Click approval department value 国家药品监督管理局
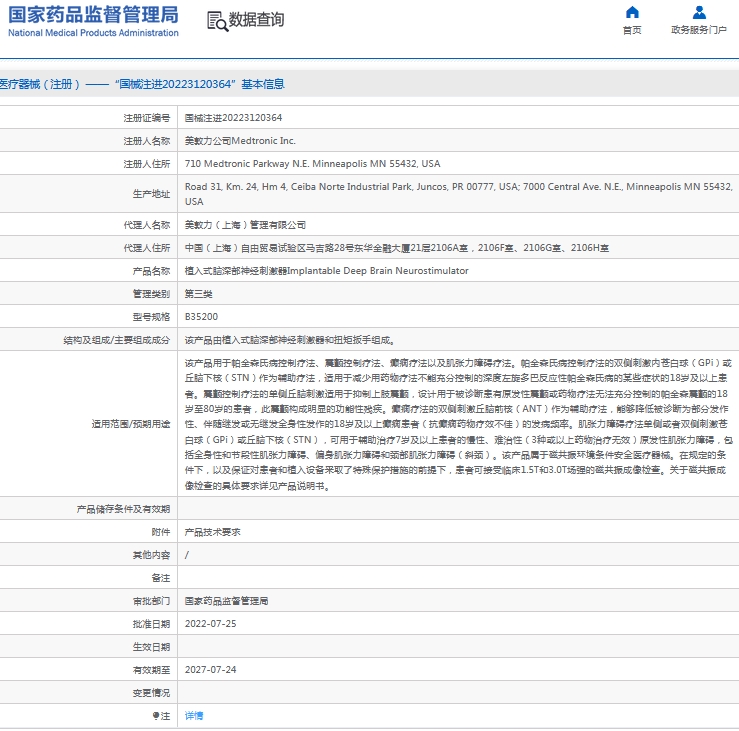 [226, 601]
